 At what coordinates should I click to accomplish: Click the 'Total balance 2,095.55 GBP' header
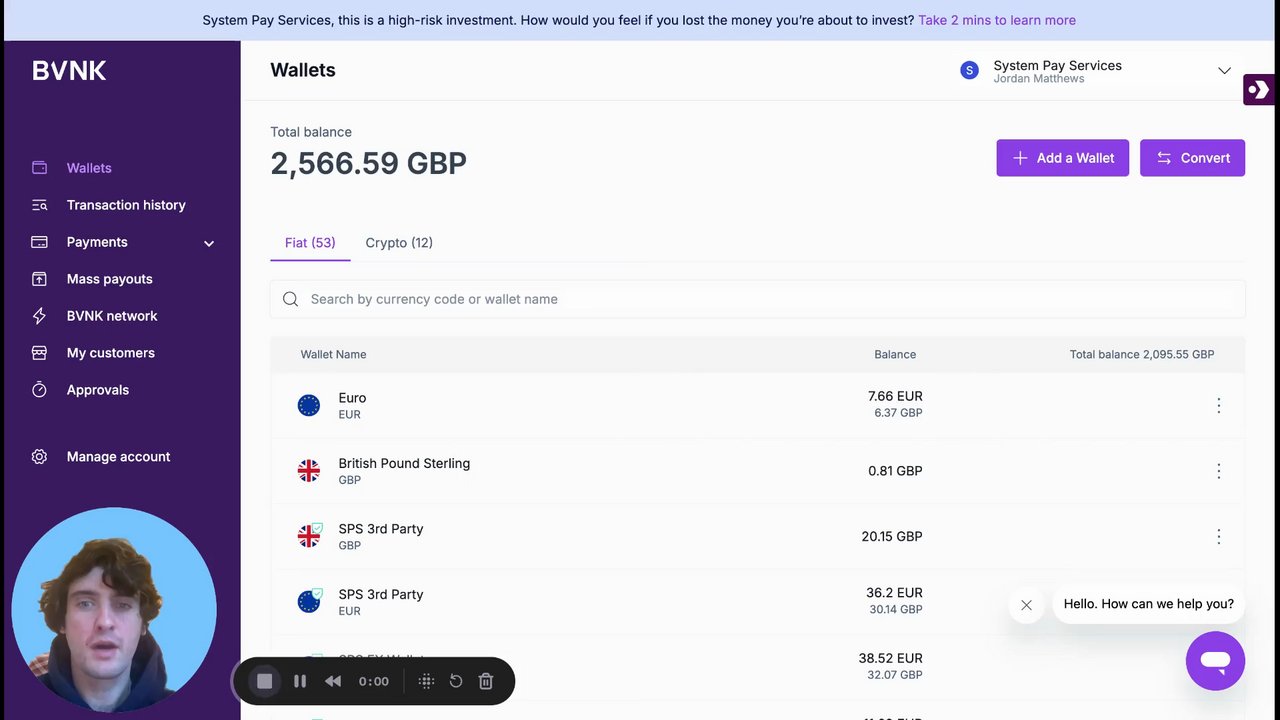click(x=1142, y=355)
